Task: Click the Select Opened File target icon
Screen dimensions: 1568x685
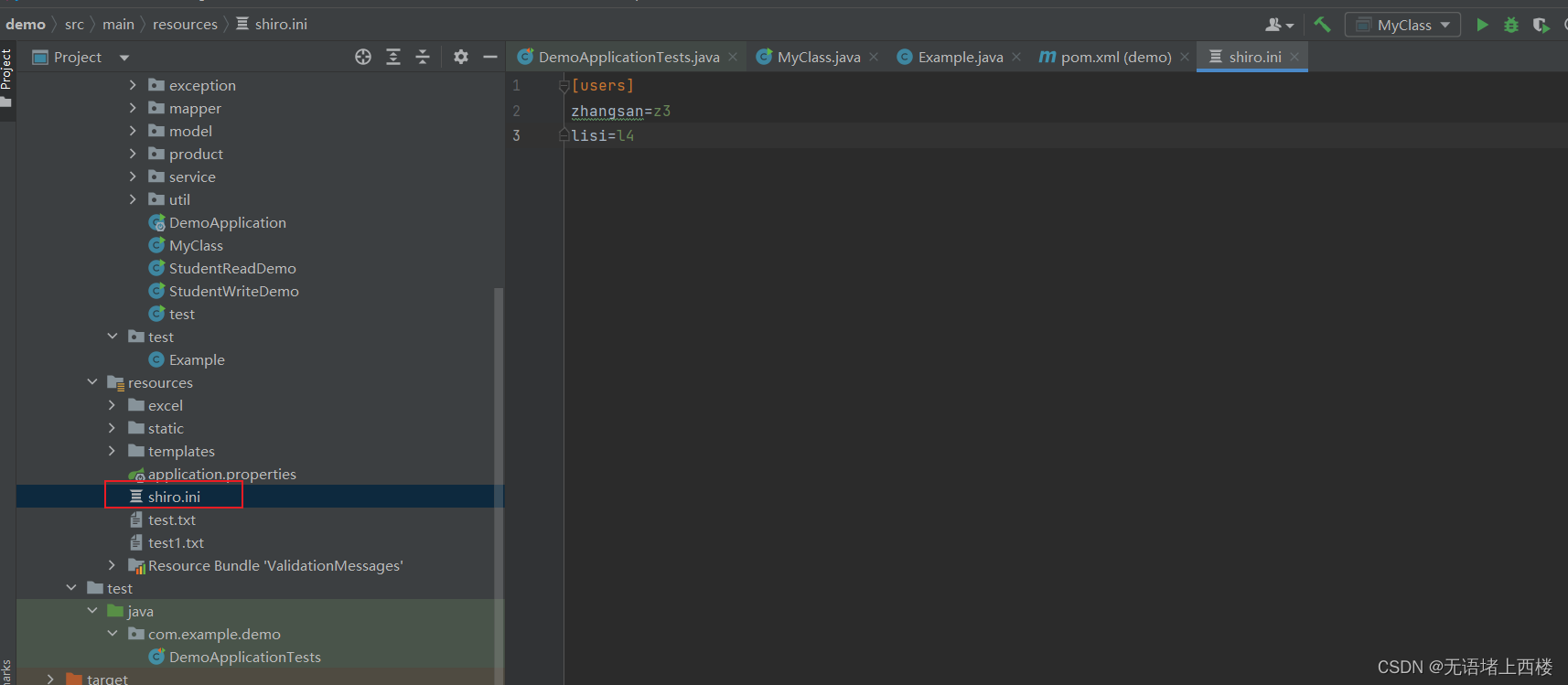Action: [x=363, y=57]
